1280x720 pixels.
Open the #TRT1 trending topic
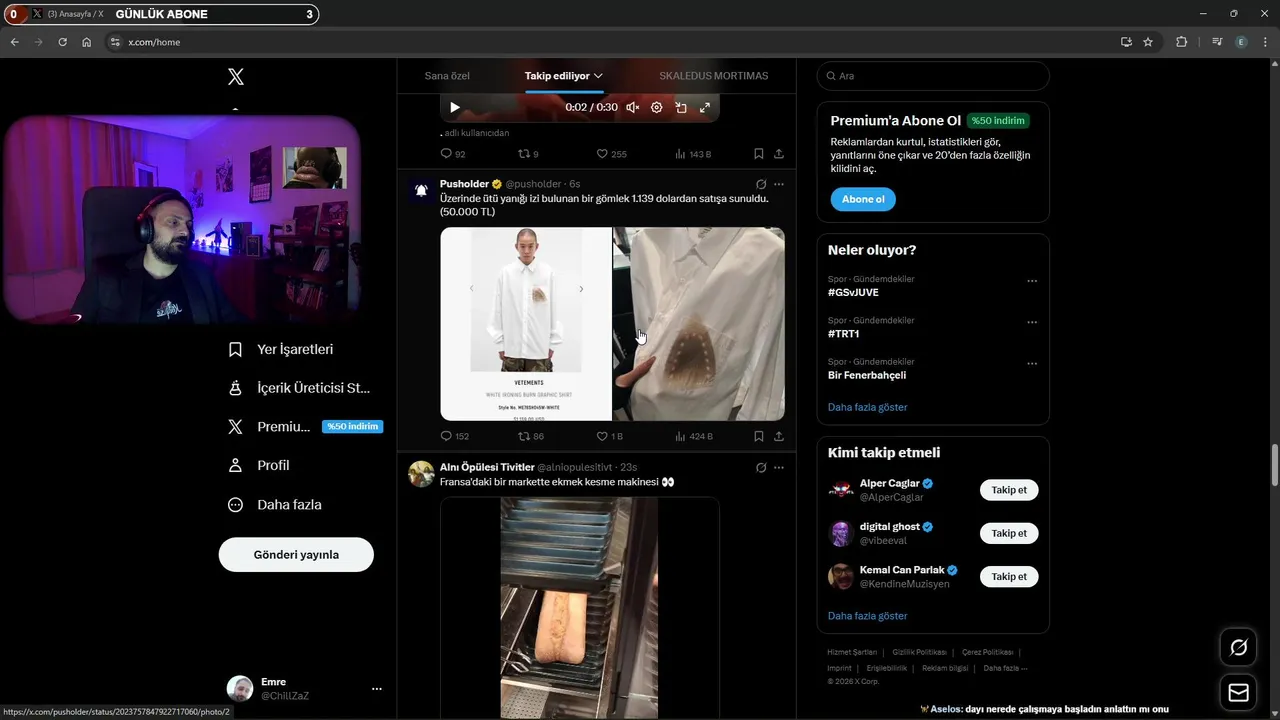click(x=844, y=334)
